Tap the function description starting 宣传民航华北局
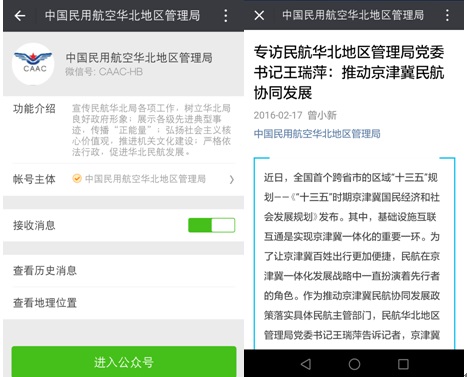 click(151, 130)
